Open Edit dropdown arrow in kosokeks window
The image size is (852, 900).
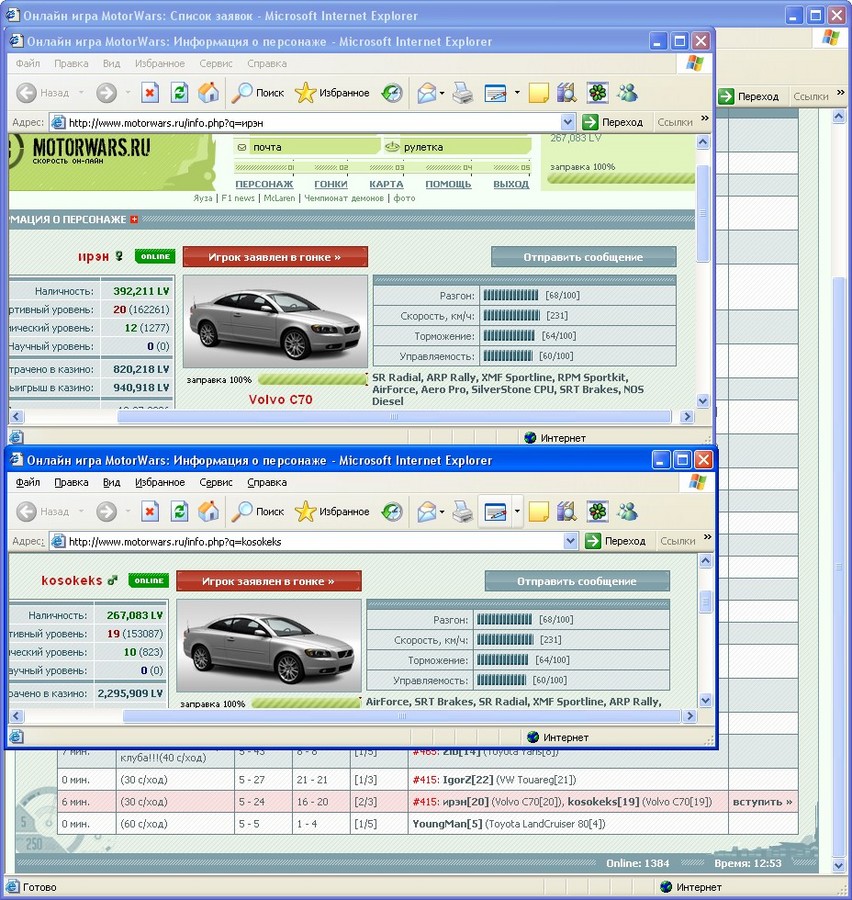point(517,511)
